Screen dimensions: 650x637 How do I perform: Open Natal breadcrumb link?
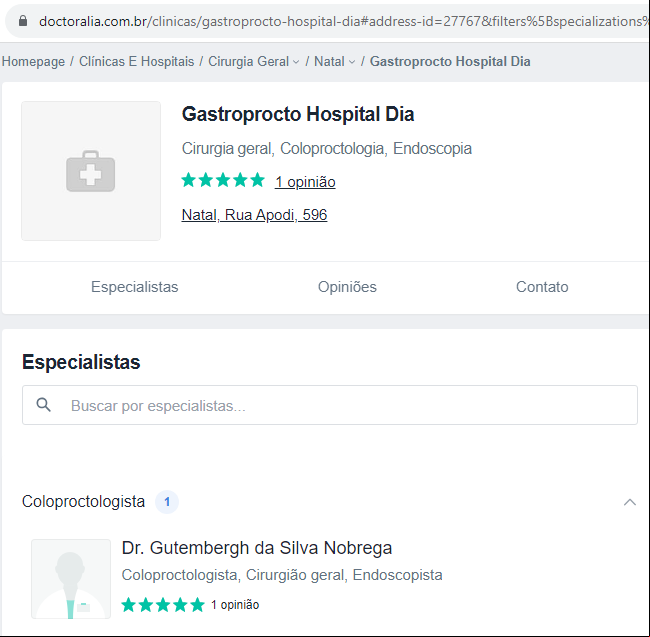(x=329, y=61)
